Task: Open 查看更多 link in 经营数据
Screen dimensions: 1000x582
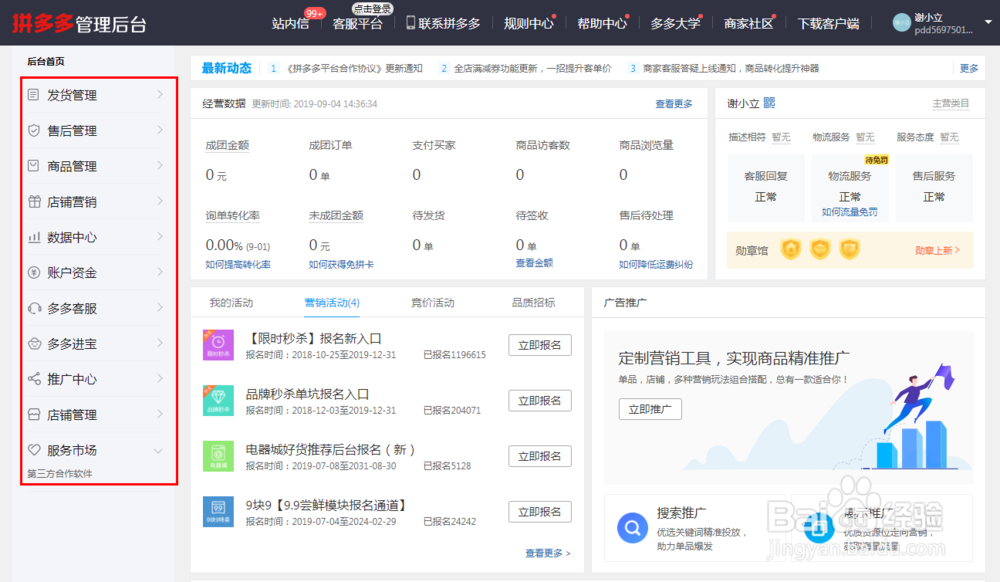Action: pos(673,104)
